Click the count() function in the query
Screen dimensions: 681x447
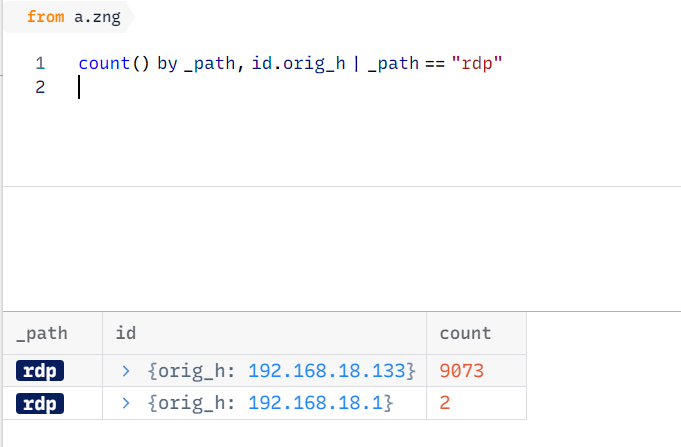[114, 63]
